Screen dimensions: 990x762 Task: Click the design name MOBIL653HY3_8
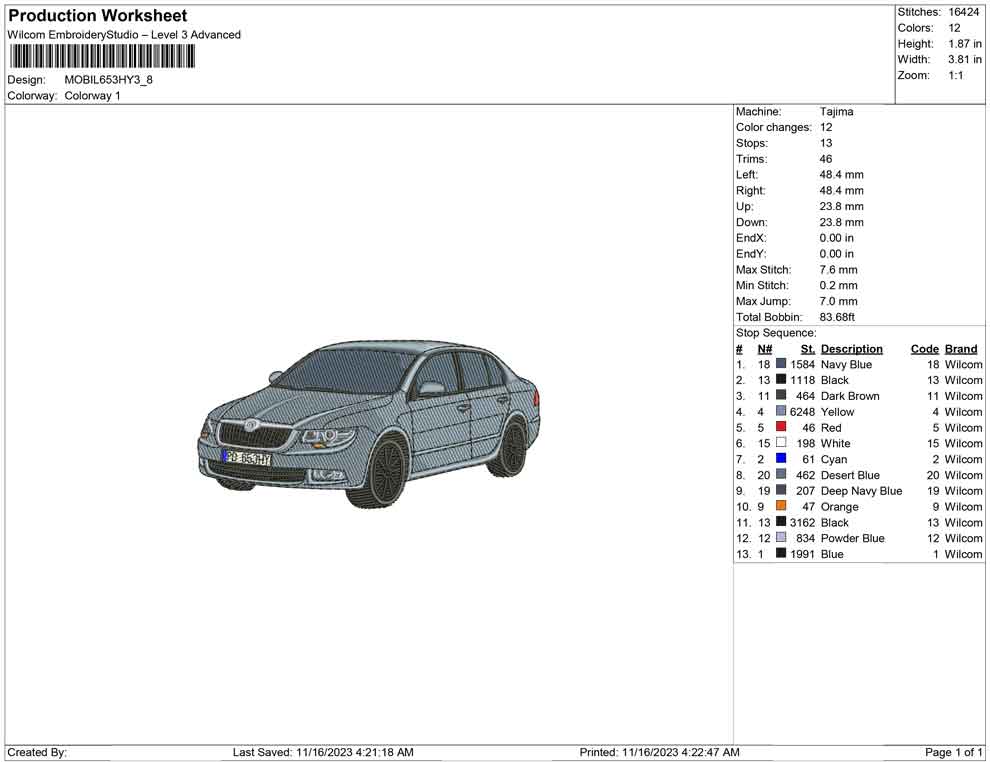[x=107, y=80]
